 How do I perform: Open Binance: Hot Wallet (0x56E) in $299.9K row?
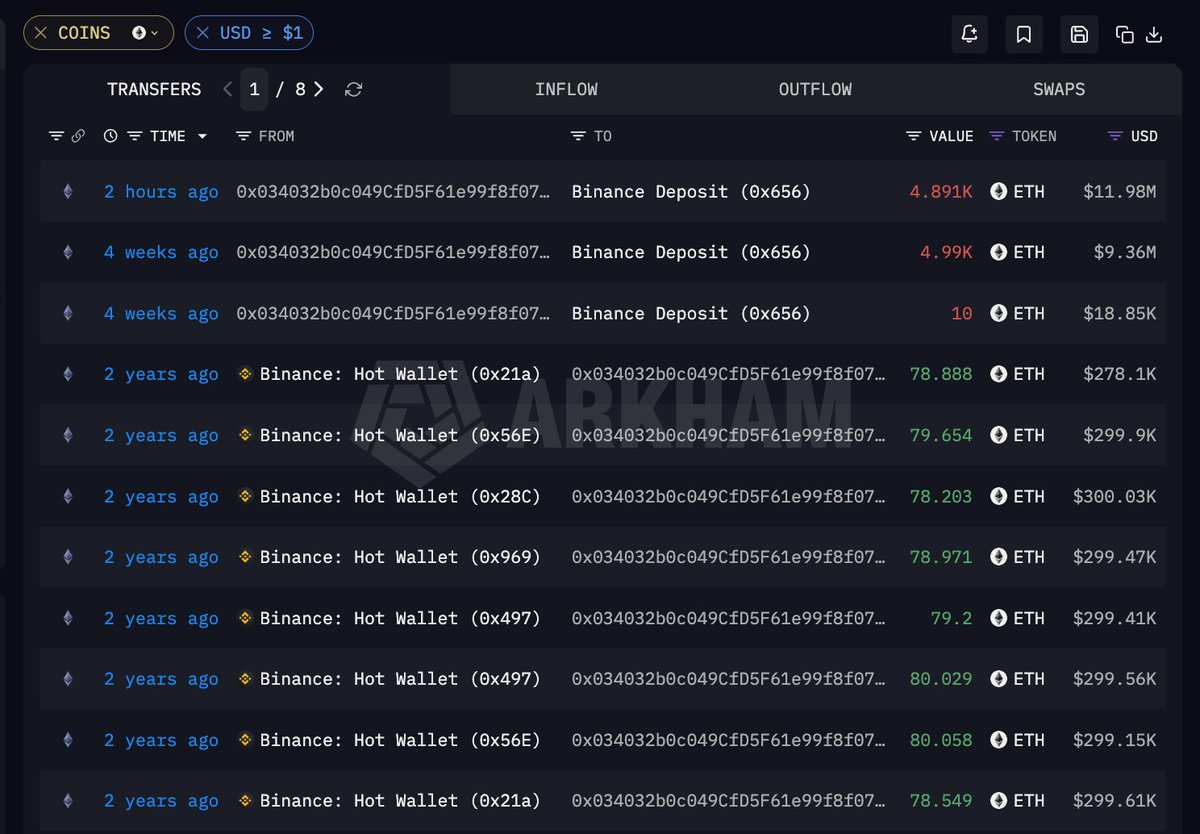[x=400, y=435]
